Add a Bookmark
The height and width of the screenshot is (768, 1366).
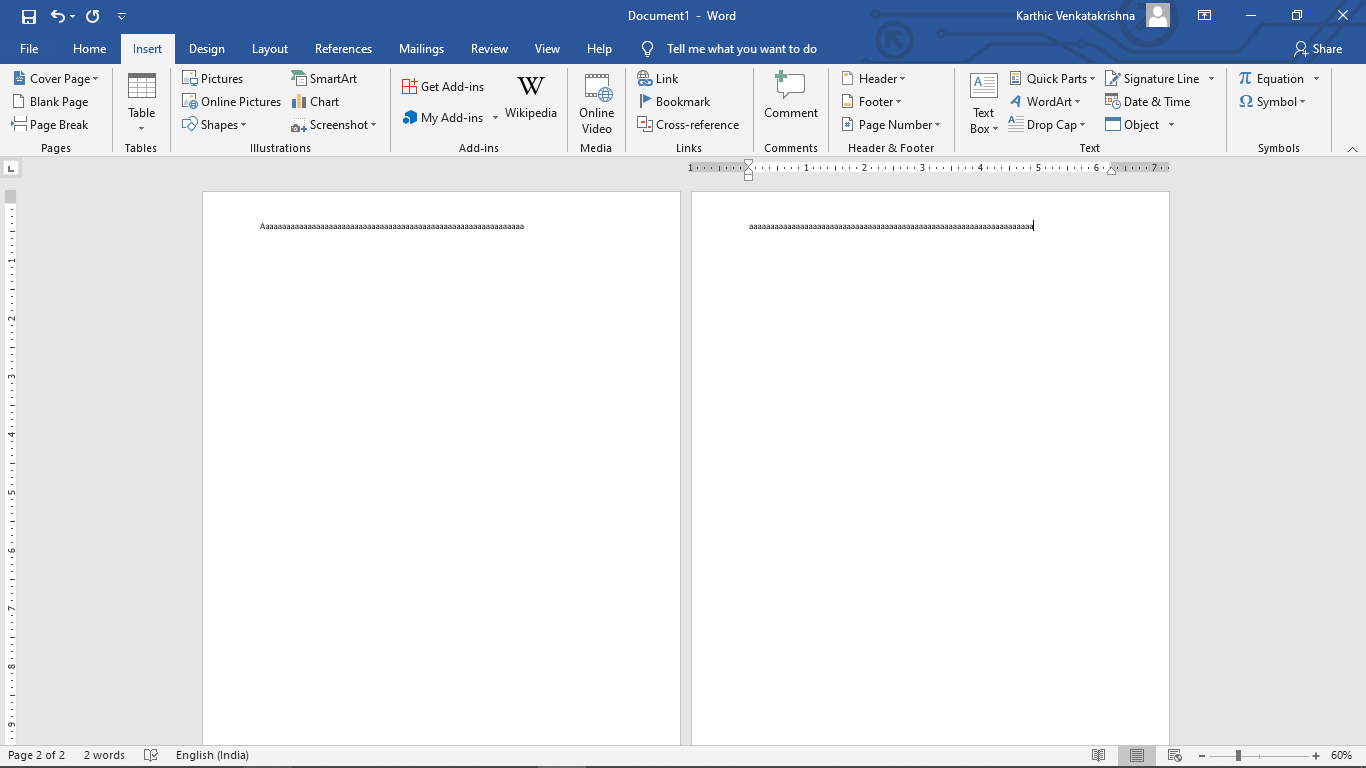[674, 101]
